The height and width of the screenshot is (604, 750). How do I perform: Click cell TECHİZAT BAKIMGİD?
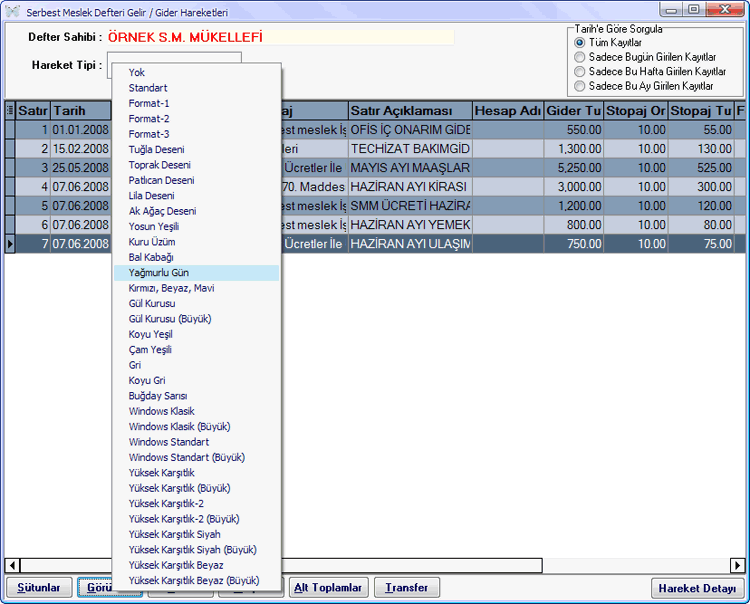[x=410, y=149]
